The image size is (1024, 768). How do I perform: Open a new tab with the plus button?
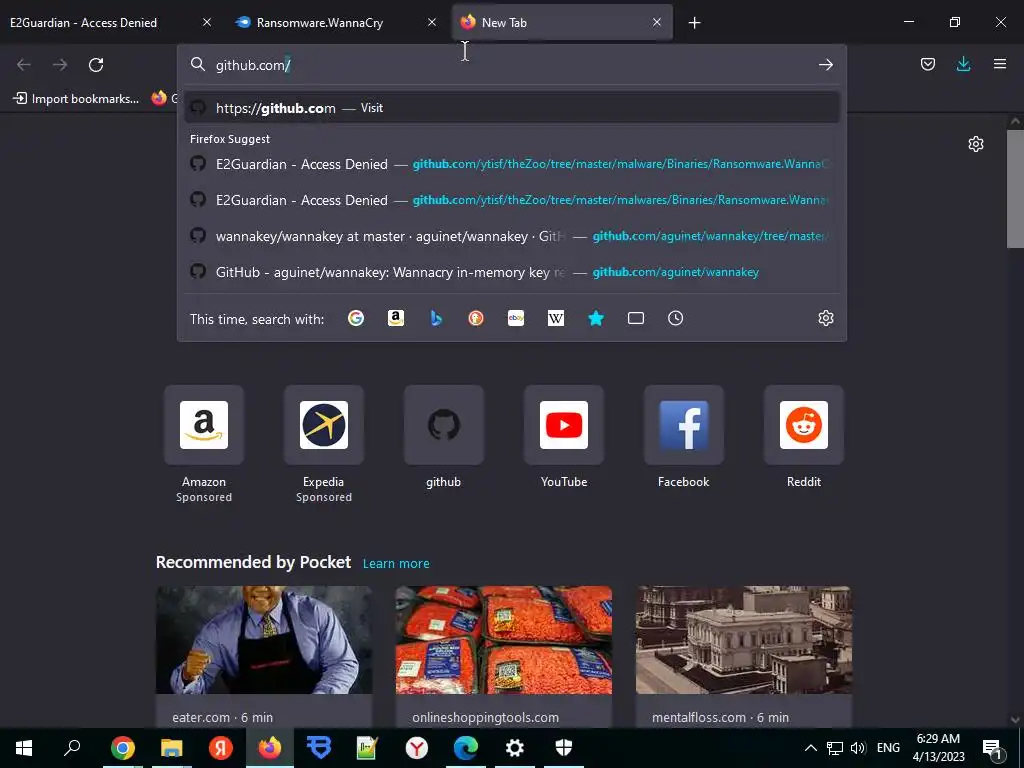click(694, 23)
